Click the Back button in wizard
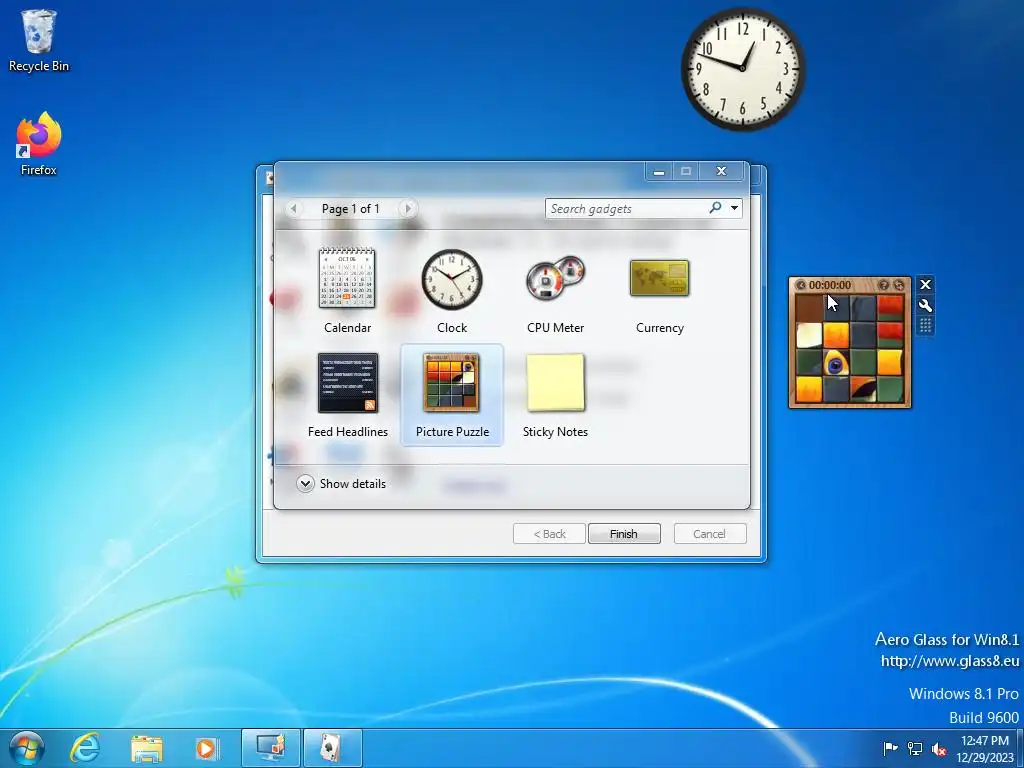The height and width of the screenshot is (768, 1024). pos(549,534)
